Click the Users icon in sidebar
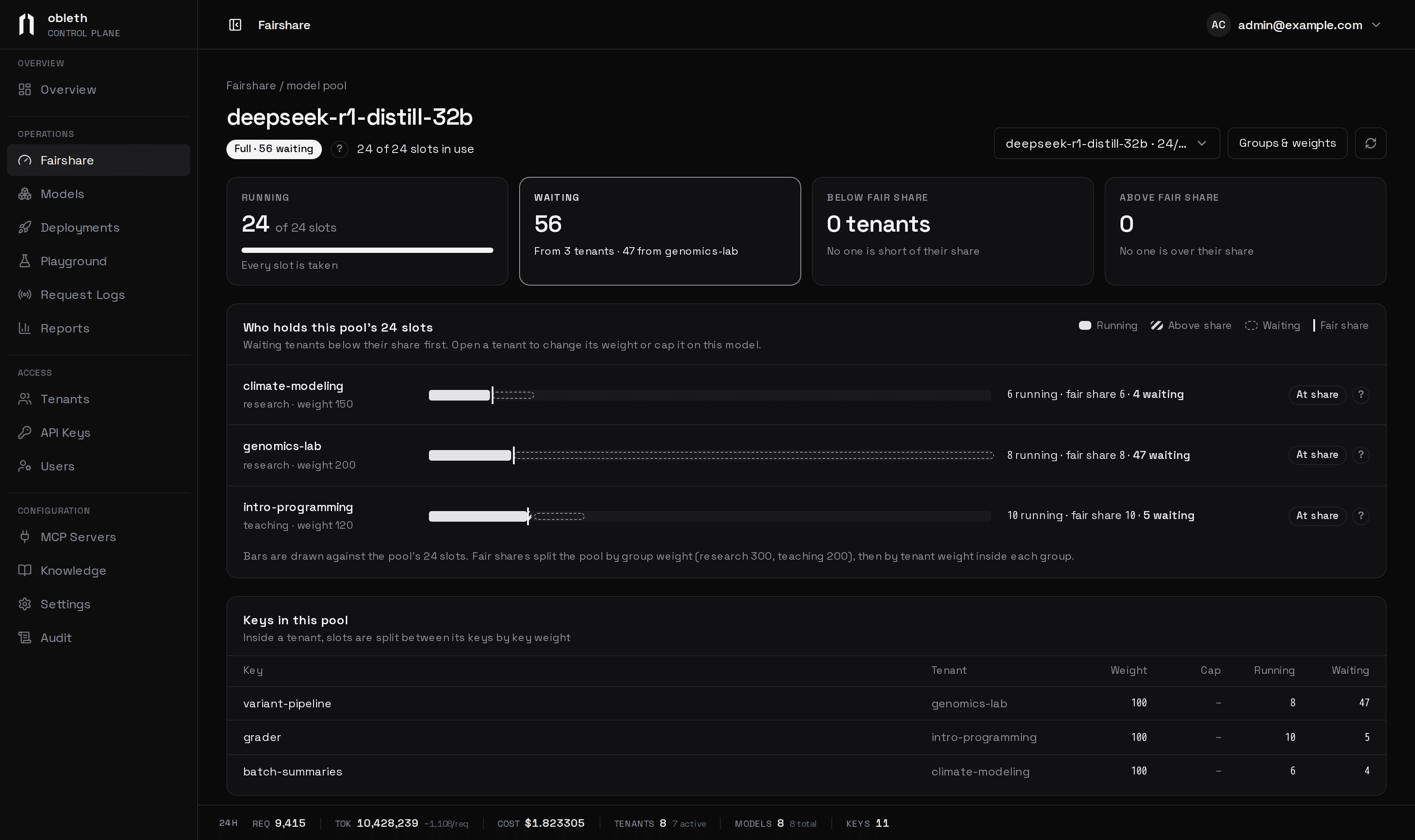This screenshot has height=840, width=1415. 24,466
